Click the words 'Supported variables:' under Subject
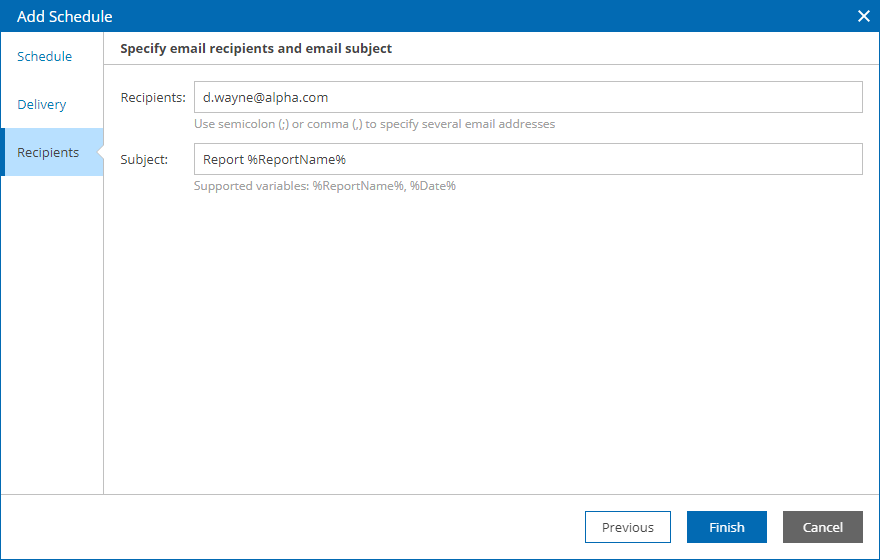Screen dimensions: 880x560 pos(251,186)
